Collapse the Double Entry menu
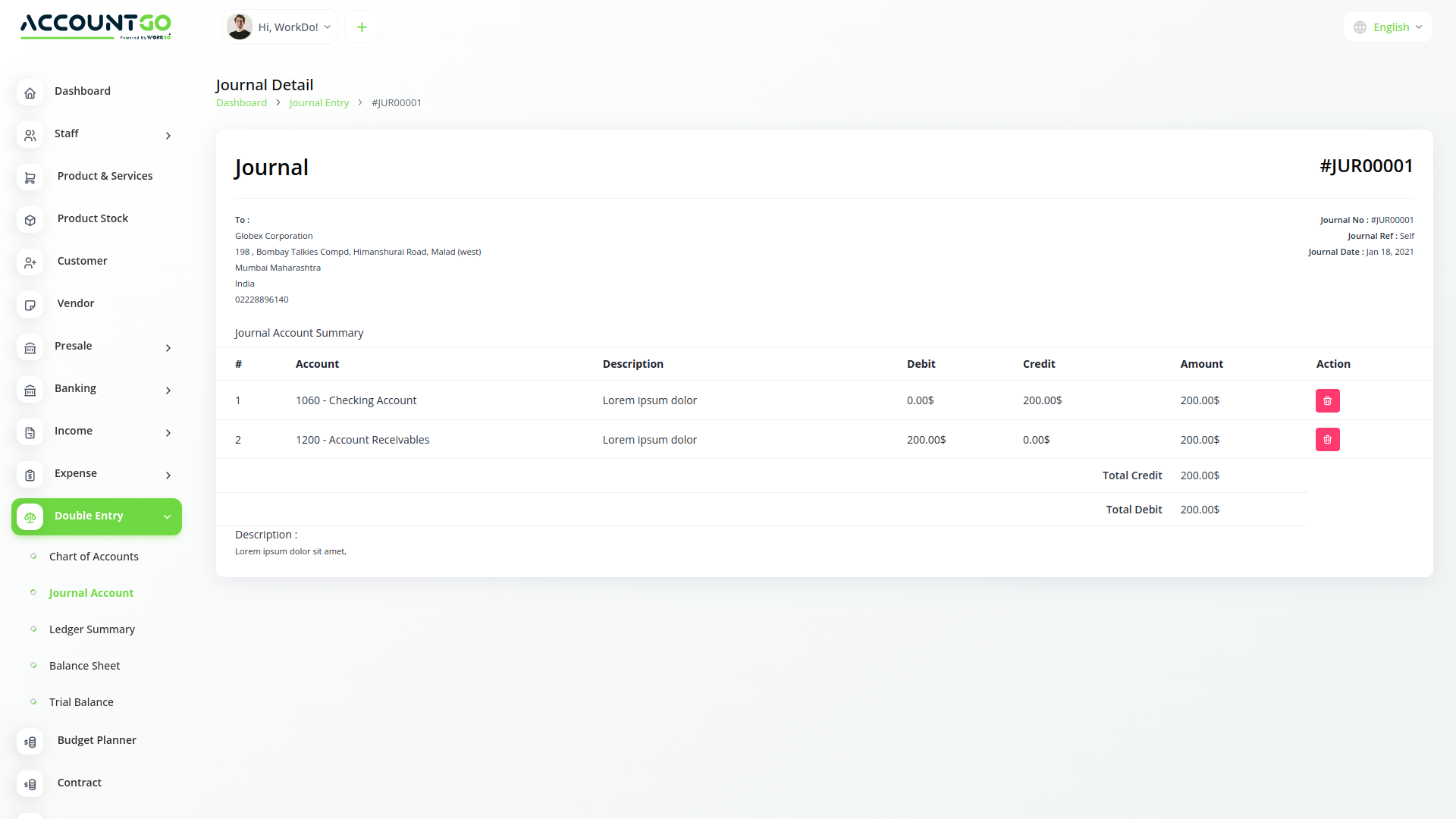 pos(167,516)
